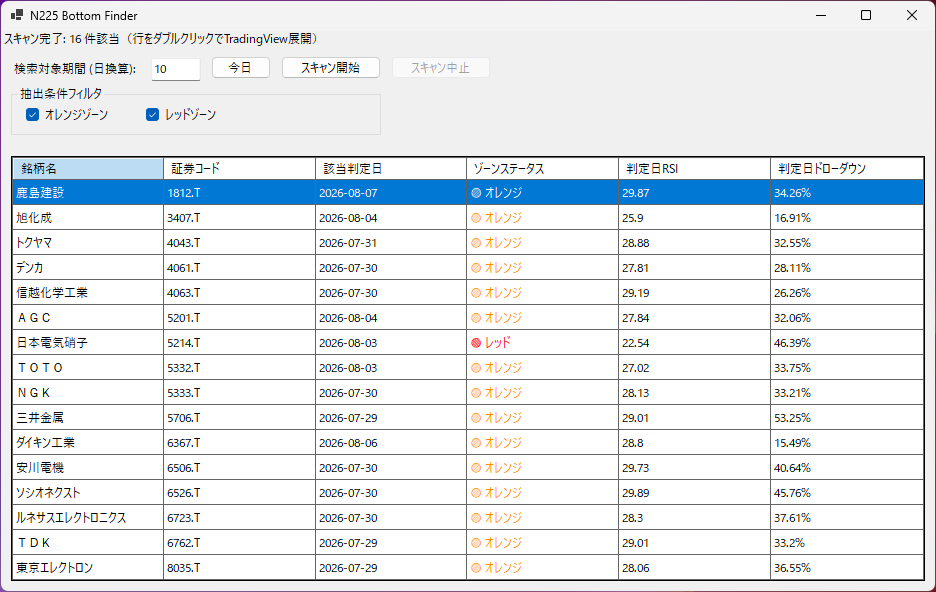Click the status circle icon in 鹿島建設 row

pyautogui.click(x=476, y=193)
